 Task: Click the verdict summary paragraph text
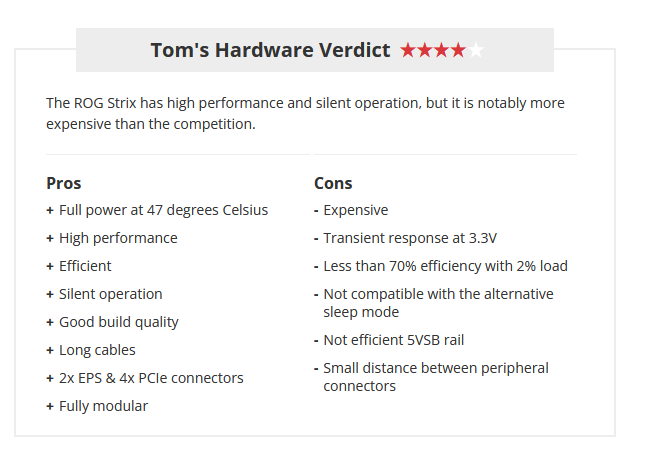[305, 114]
